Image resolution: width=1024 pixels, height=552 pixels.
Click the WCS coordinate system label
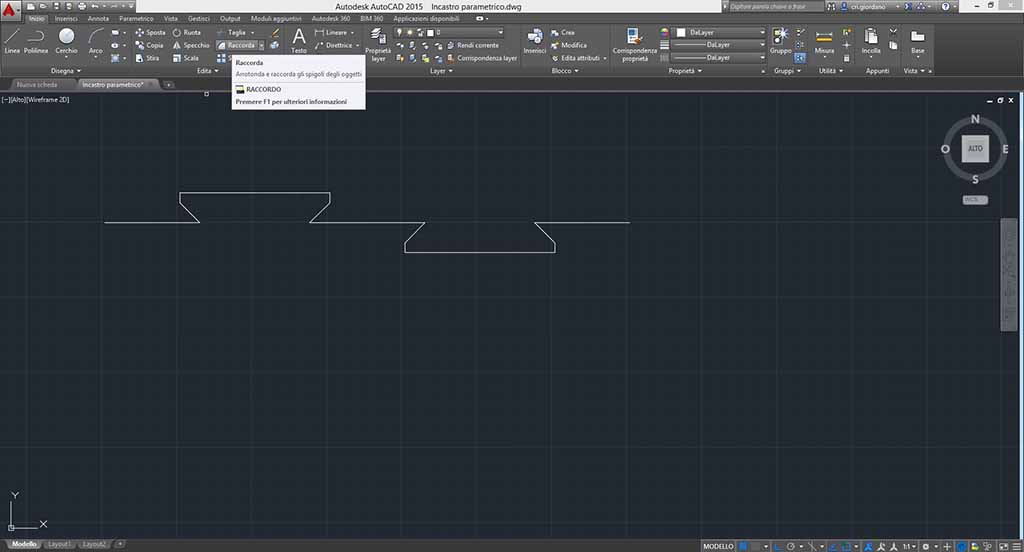[x=975, y=200]
